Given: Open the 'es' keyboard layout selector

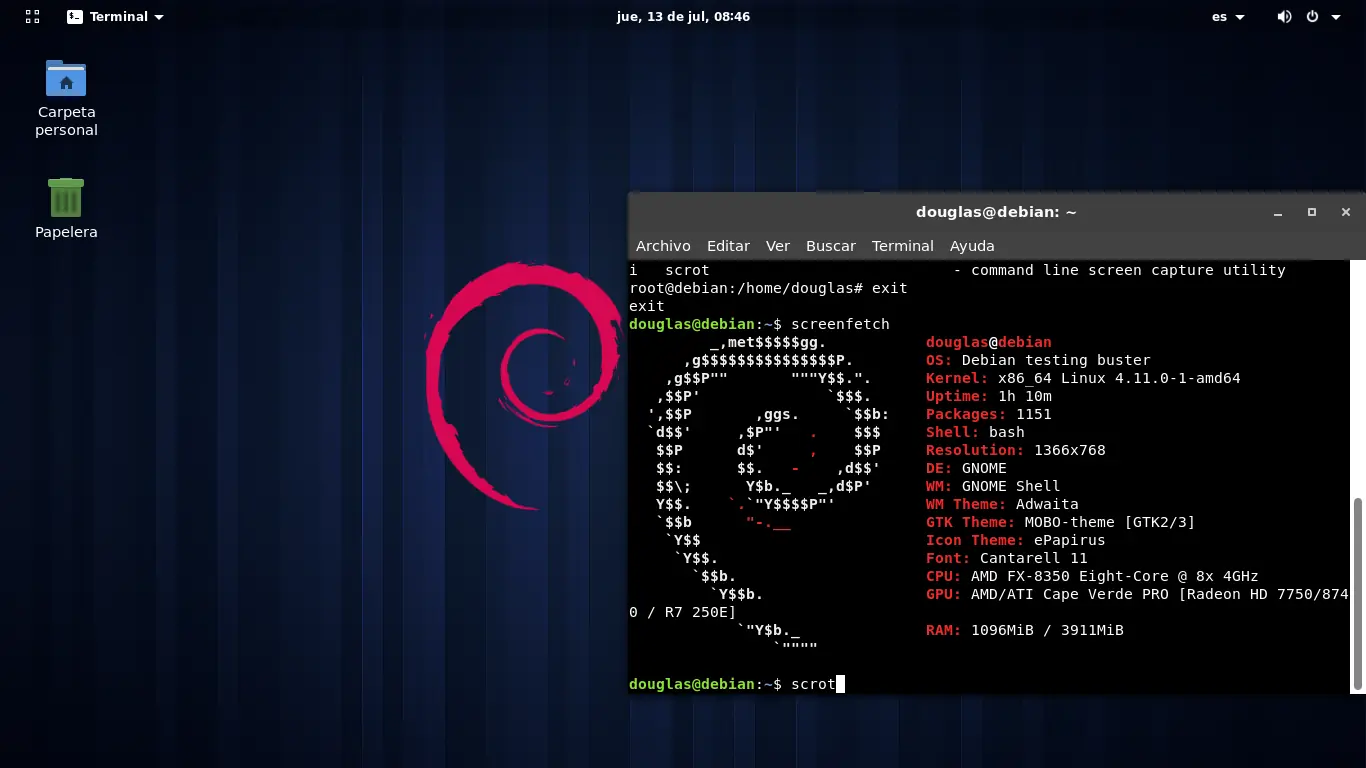Looking at the screenshot, I should coord(1228,17).
